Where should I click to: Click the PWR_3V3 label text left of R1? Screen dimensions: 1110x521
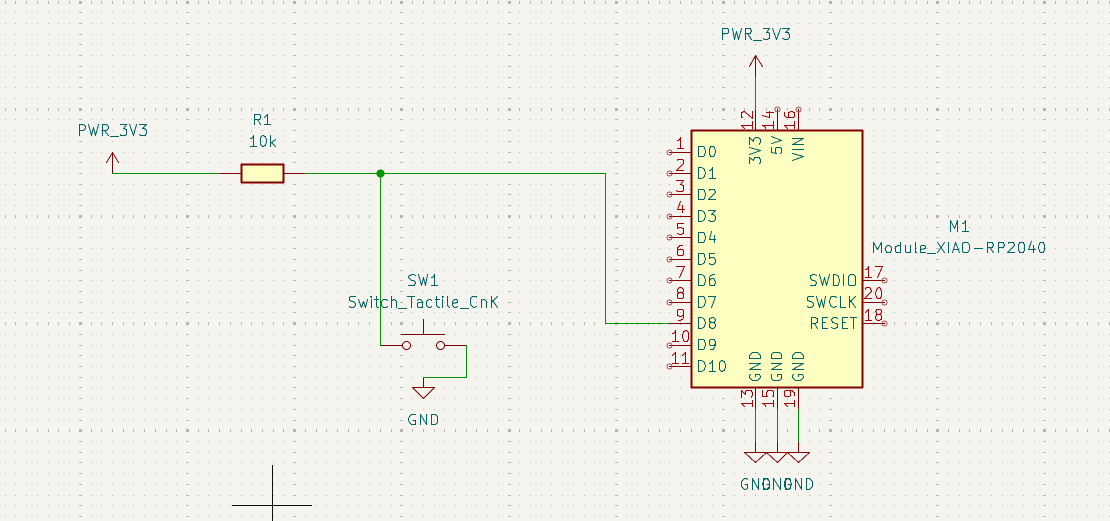pos(113,131)
